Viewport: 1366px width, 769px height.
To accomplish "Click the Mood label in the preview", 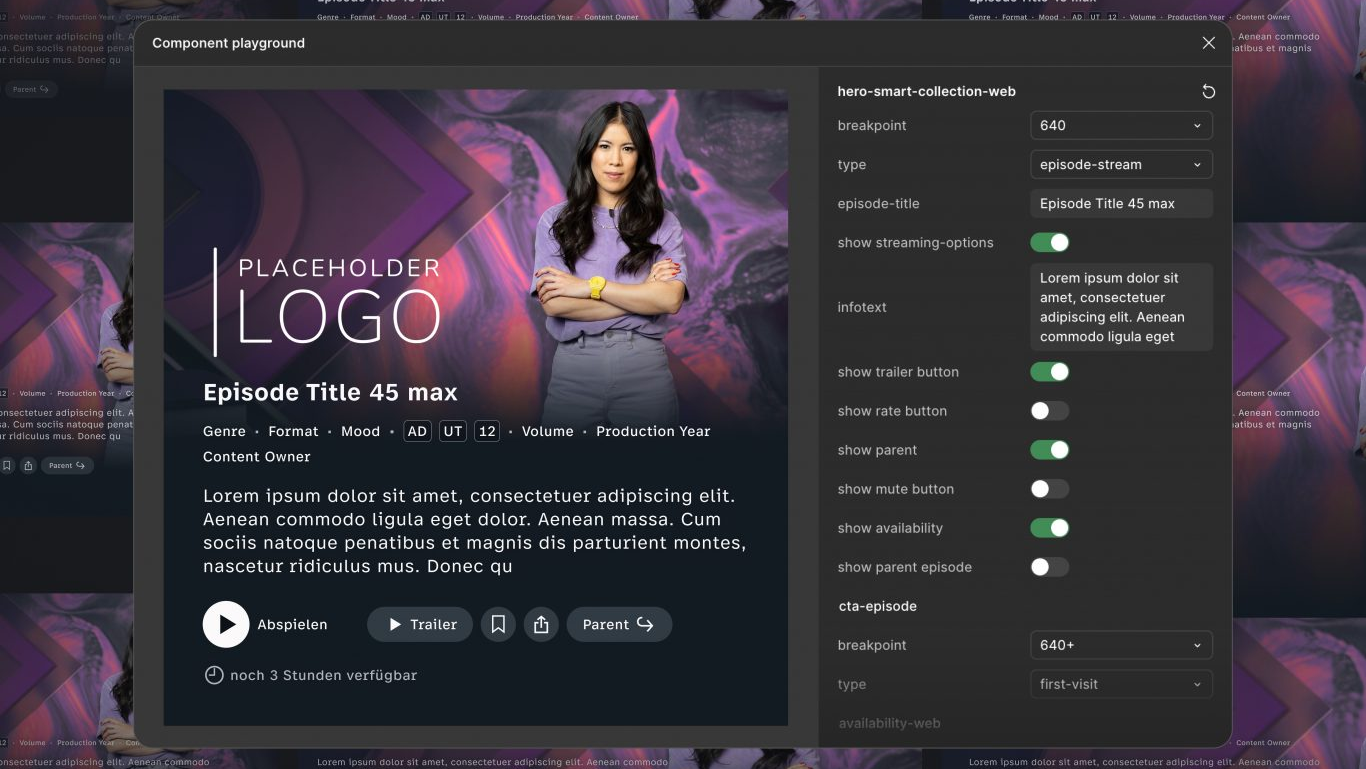I will tap(360, 431).
